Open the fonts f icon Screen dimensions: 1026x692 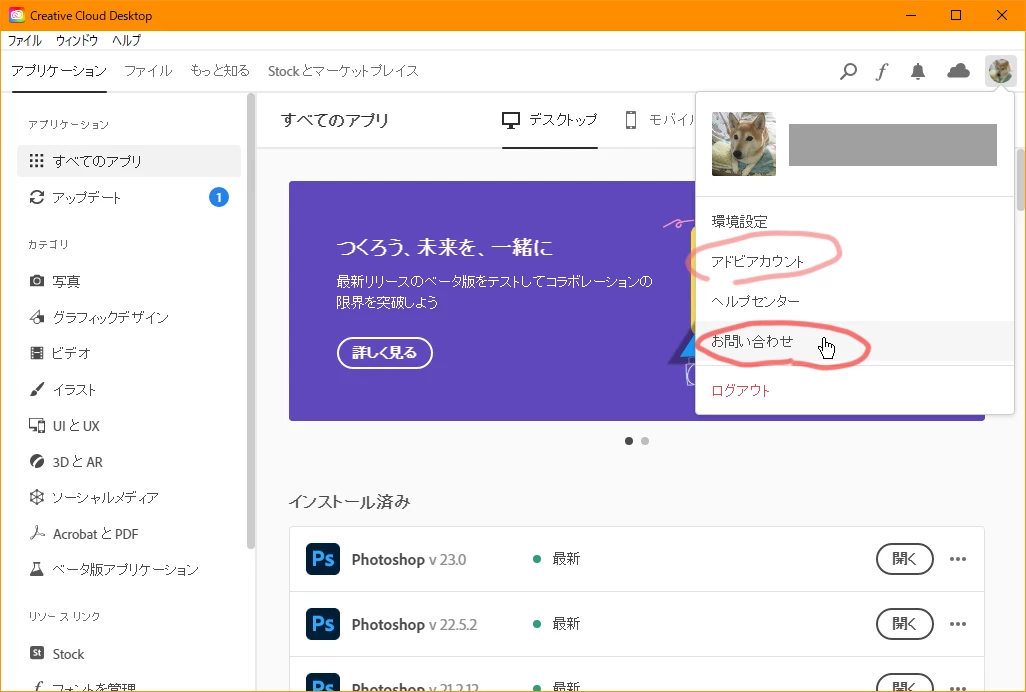coord(882,71)
